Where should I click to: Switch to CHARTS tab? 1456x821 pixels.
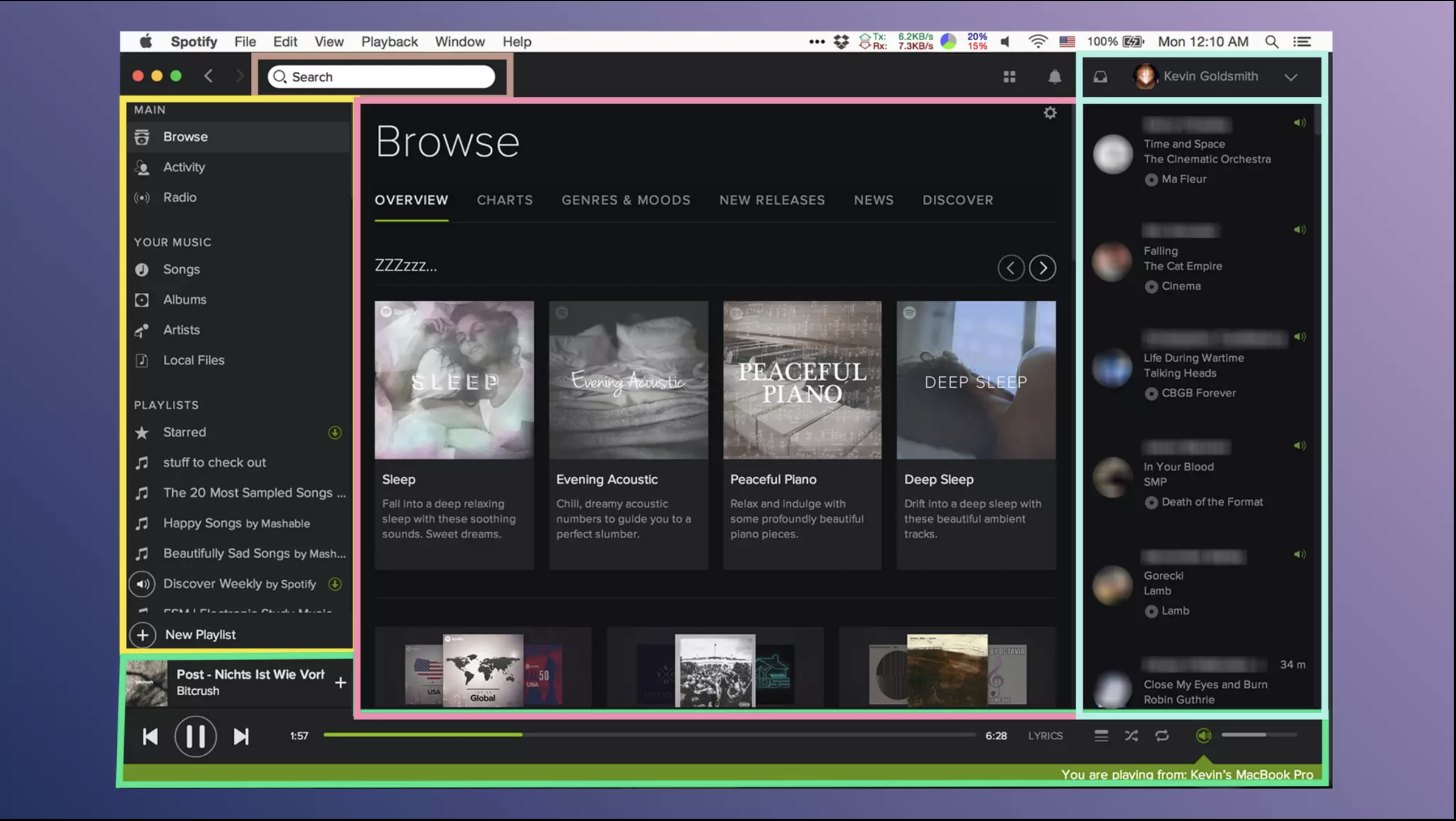[x=504, y=200]
